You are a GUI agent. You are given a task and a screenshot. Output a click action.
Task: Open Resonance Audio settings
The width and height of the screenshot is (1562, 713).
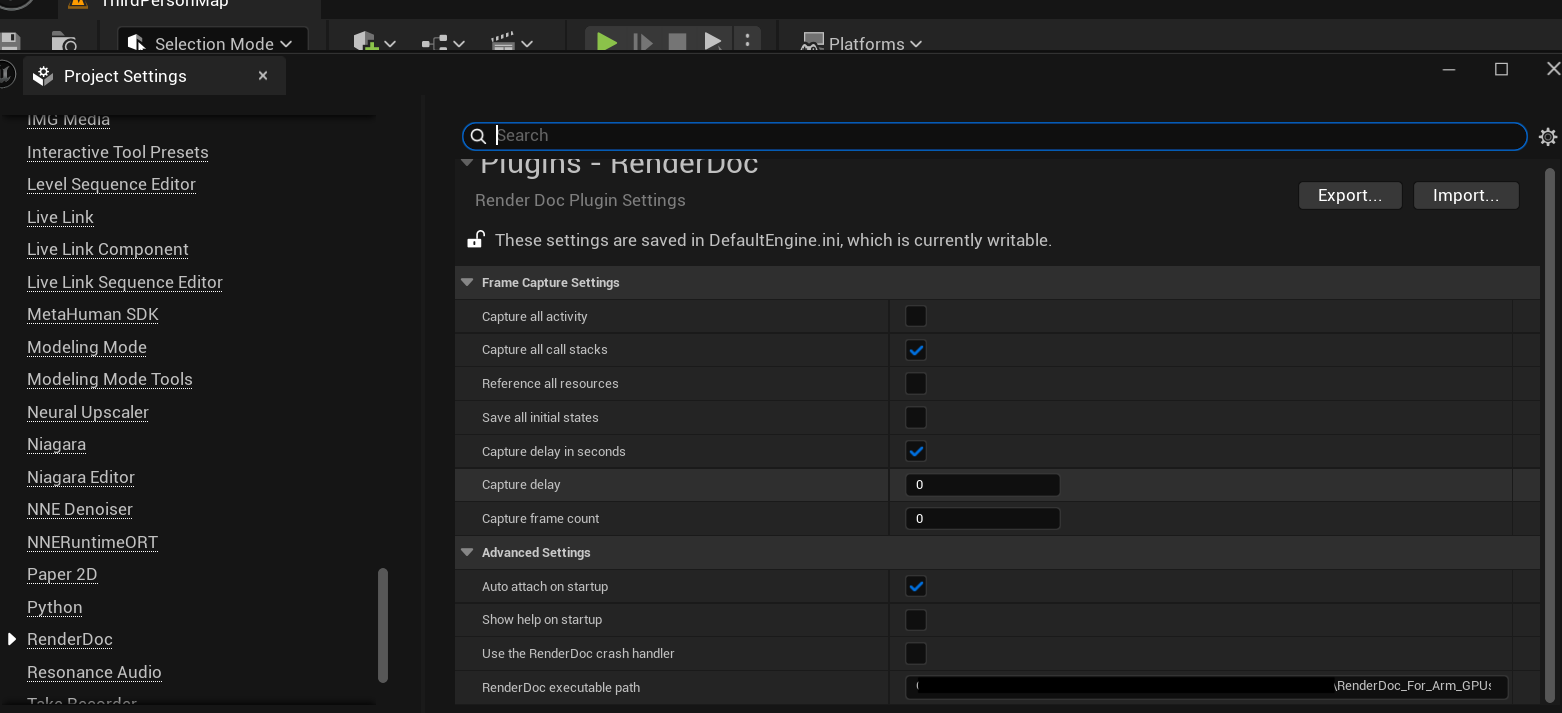[94, 672]
